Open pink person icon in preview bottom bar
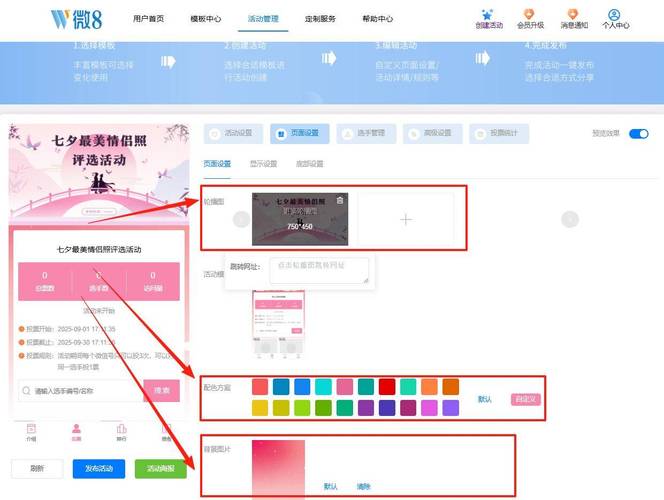This screenshot has width=664, height=500. click(76, 432)
